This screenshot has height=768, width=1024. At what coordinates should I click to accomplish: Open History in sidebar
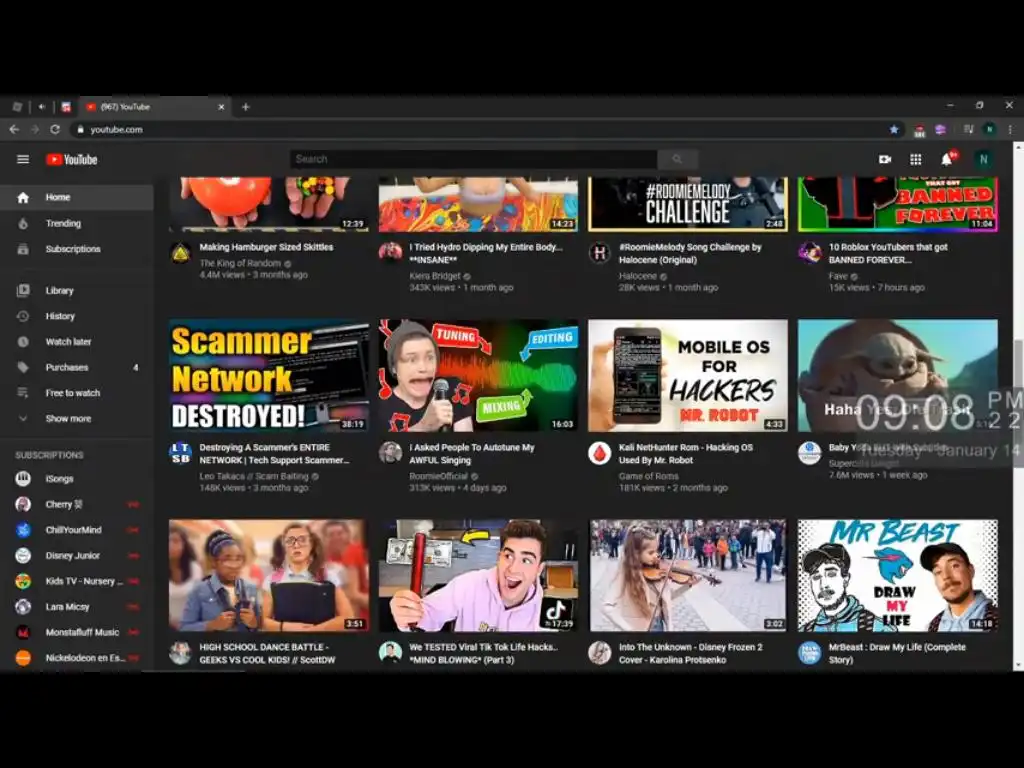click(x=76, y=316)
